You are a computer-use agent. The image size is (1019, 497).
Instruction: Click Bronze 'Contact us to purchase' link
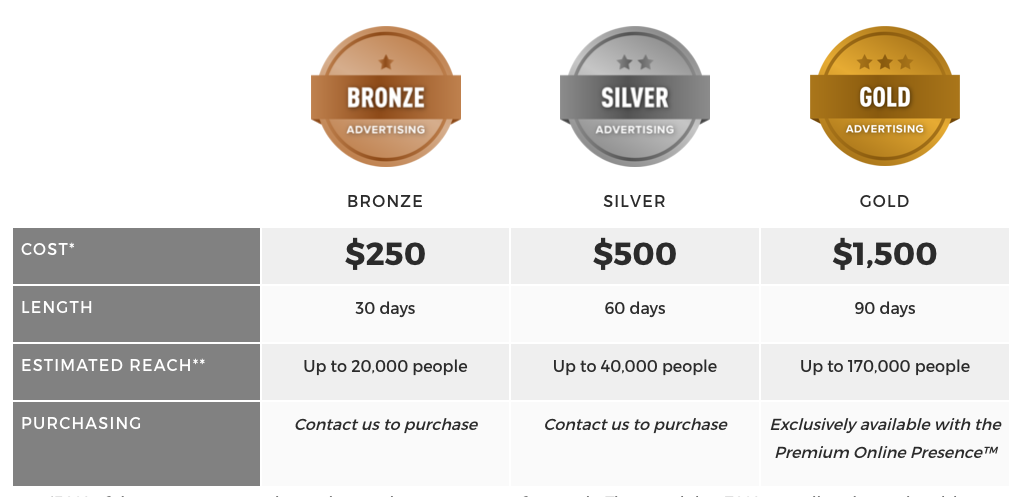pos(386,425)
